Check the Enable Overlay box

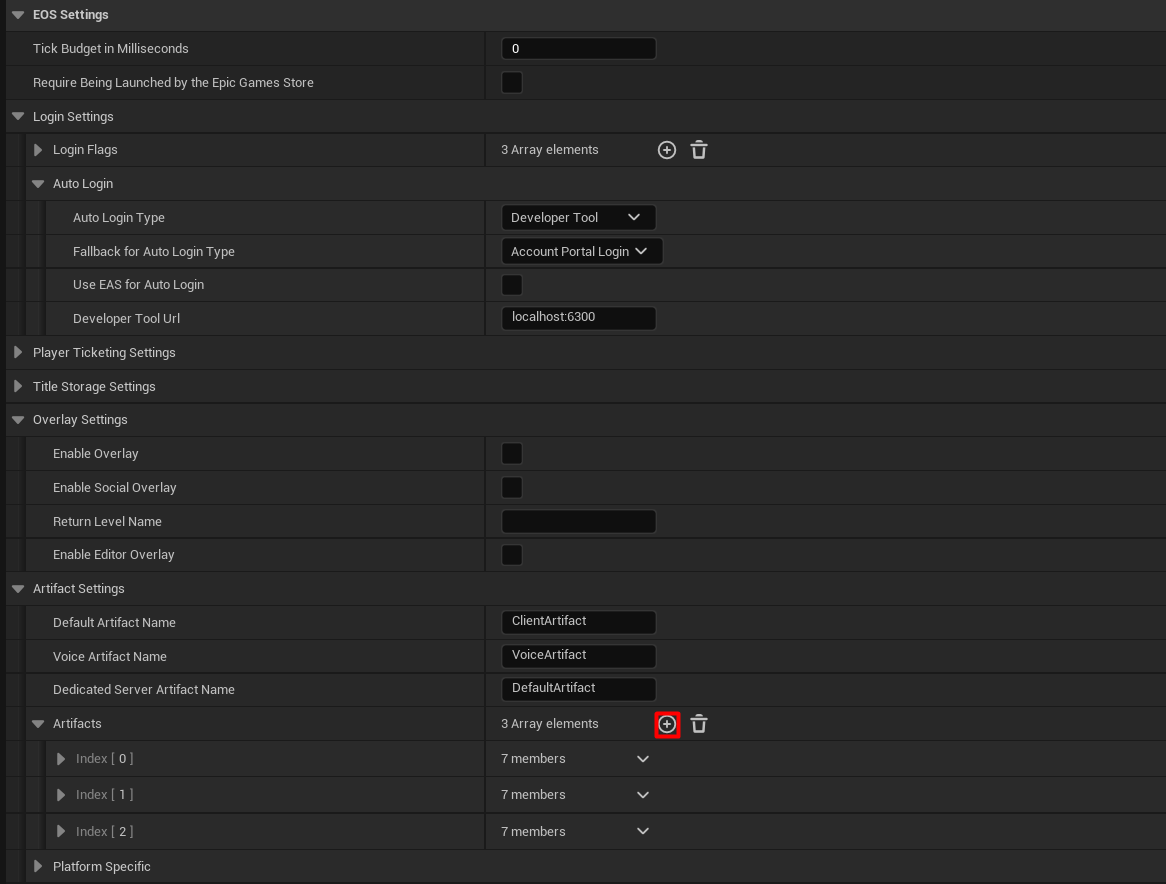pyautogui.click(x=512, y=454)
